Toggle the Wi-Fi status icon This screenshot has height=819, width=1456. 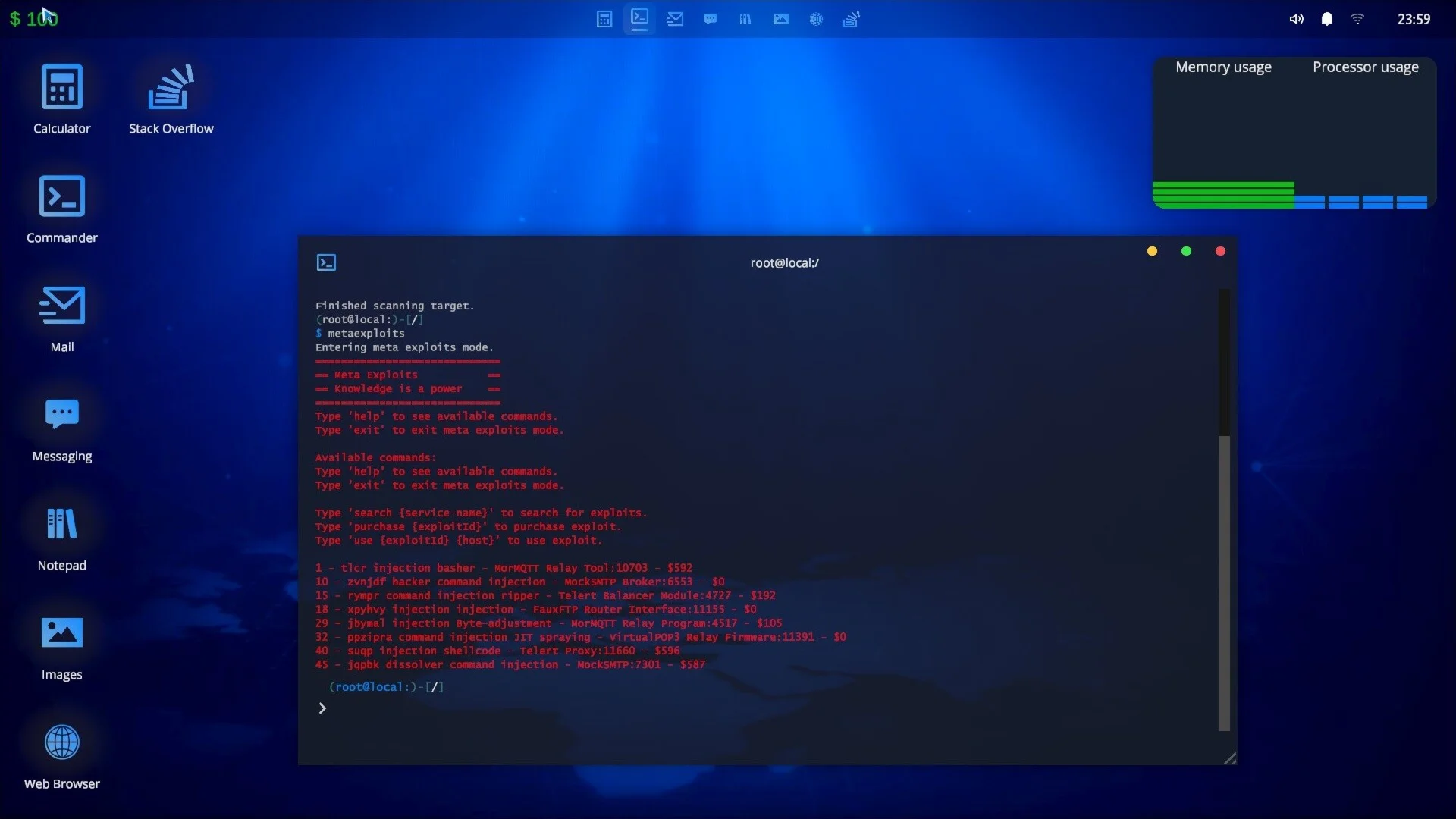tap(1357, 19)
